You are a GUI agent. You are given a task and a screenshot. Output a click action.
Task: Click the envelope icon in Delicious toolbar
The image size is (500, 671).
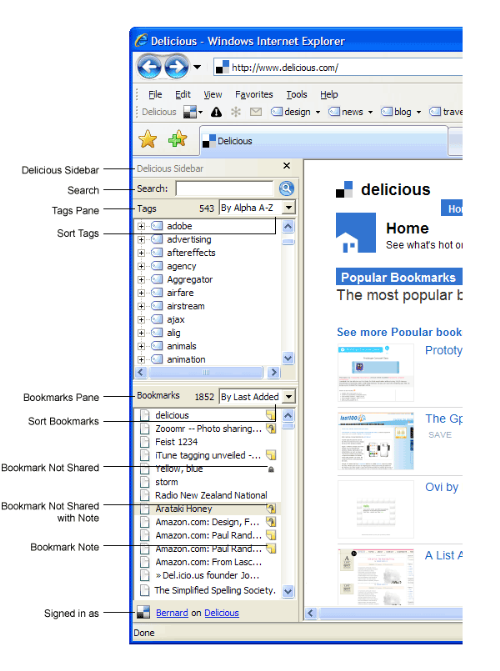click(x=256, y=112)
